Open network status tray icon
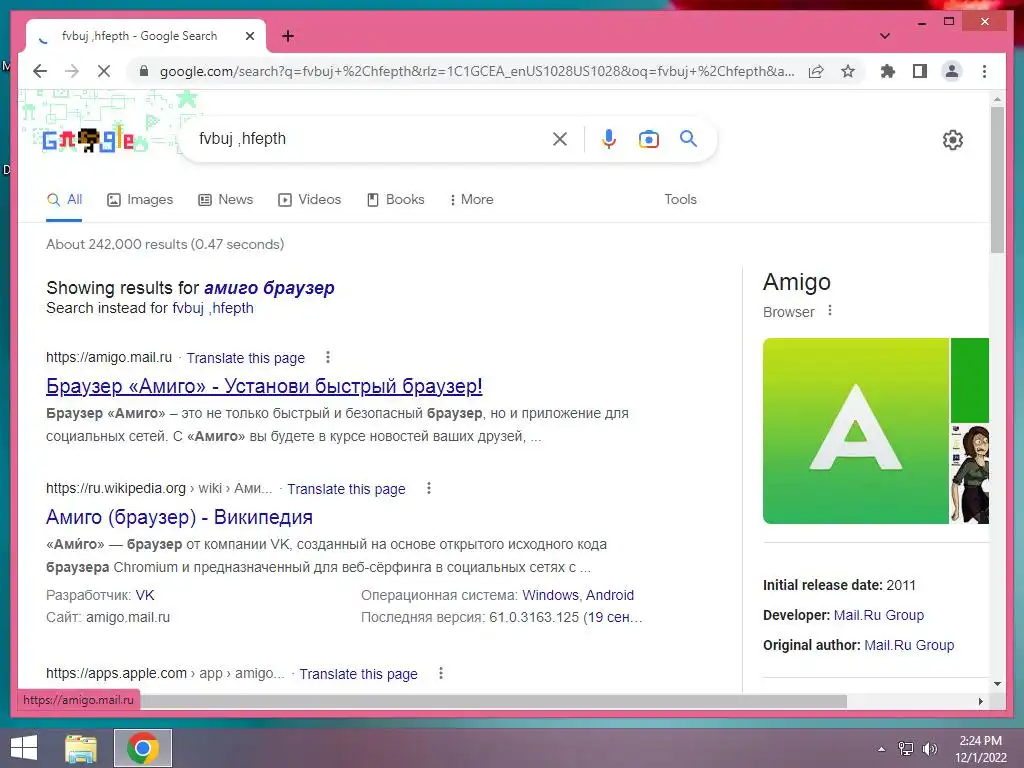This screenshot has height=768, width=1024. [x=906, y=749]
